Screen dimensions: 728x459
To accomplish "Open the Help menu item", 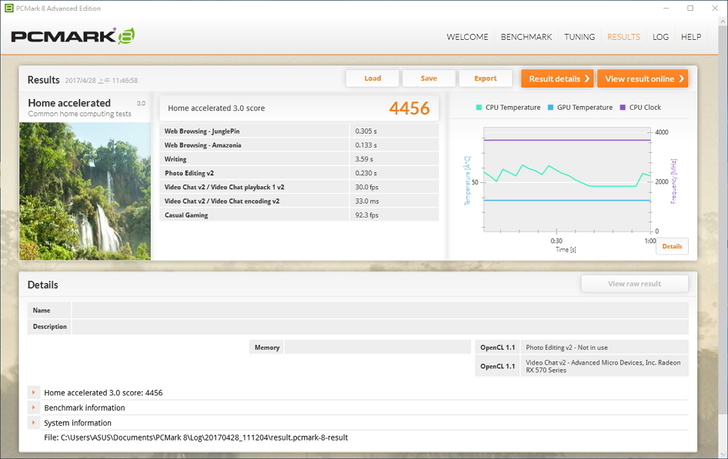I will 691,37.
